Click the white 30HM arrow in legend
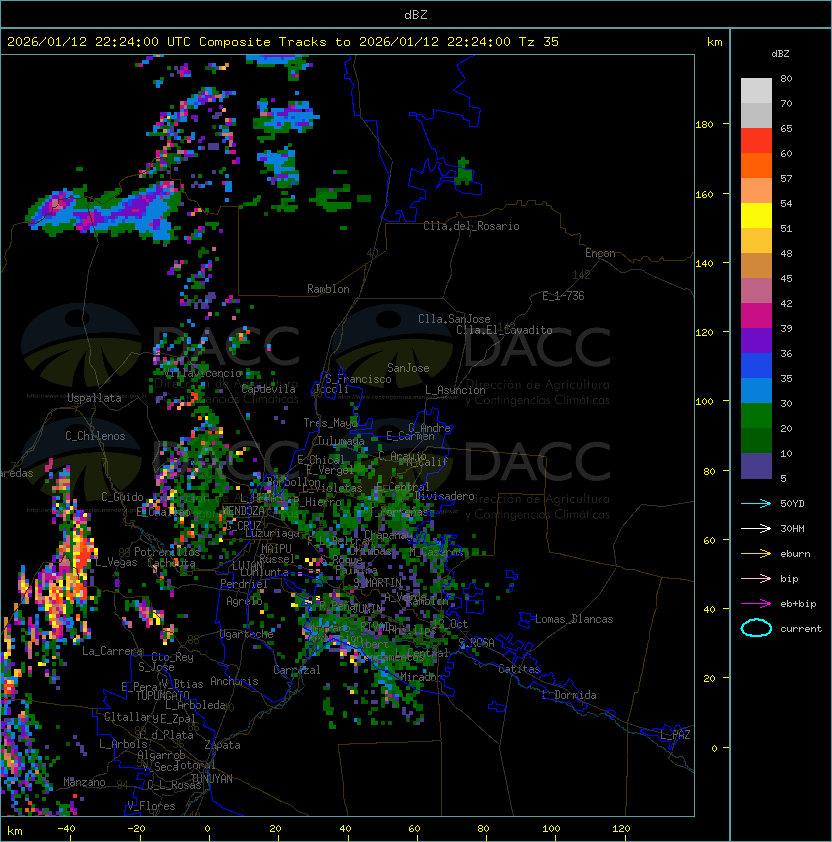Image resolution: width=832 pixels, height=842 pixels. click(x=756, y=529)
